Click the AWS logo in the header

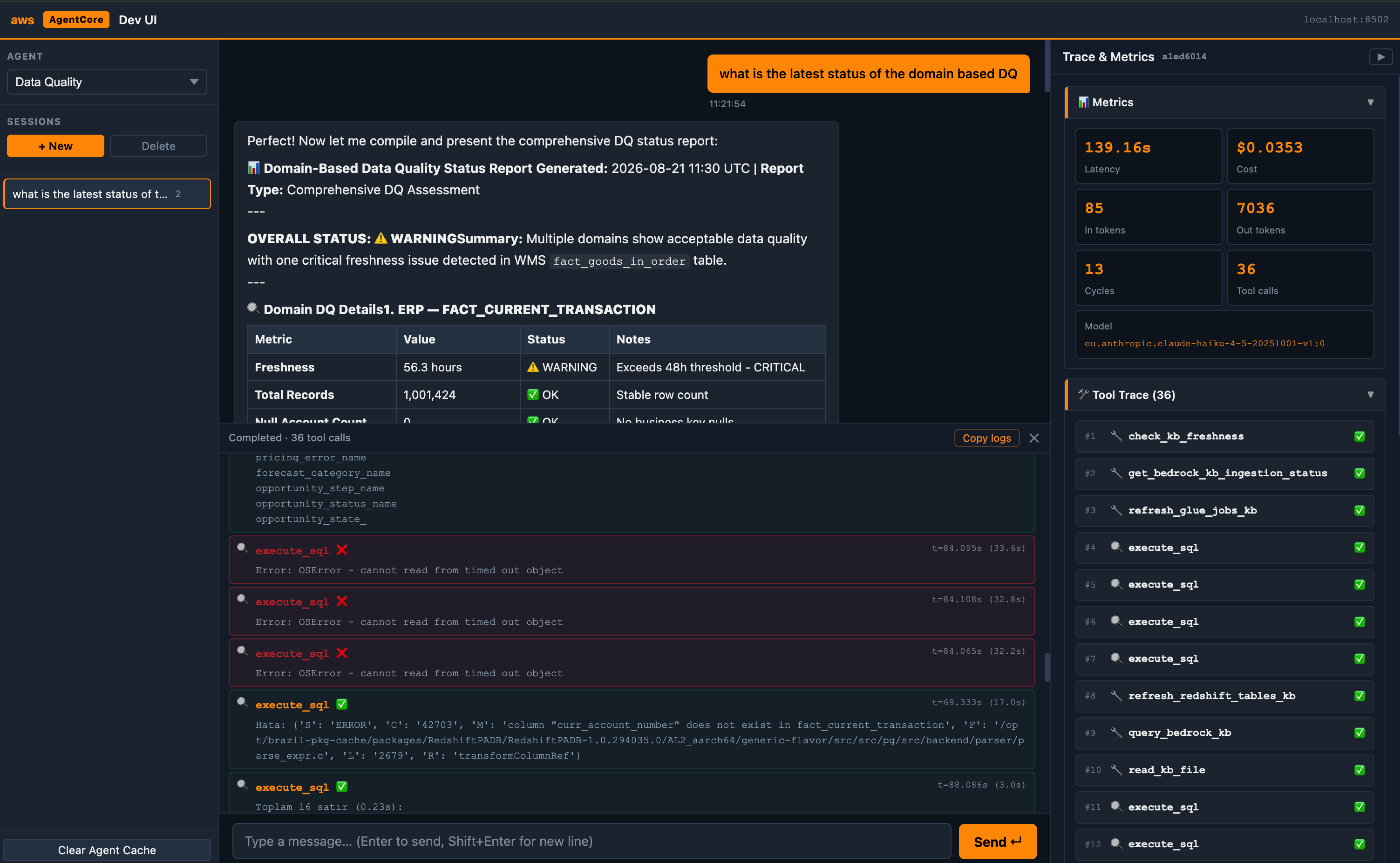click(22, 20)
